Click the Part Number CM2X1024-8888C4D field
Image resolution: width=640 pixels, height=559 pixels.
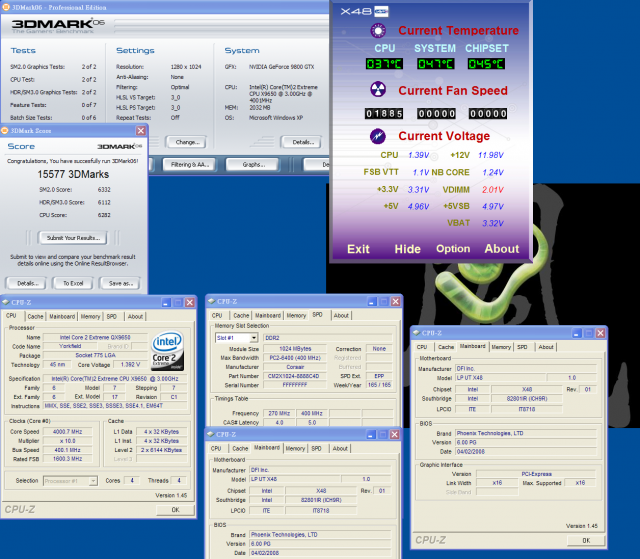point(295,376)
